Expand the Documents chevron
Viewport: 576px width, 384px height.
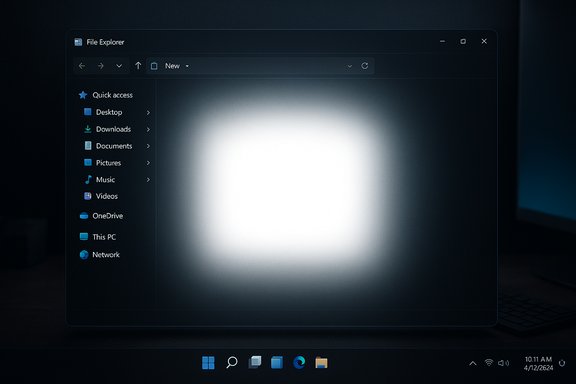[148, 146]
